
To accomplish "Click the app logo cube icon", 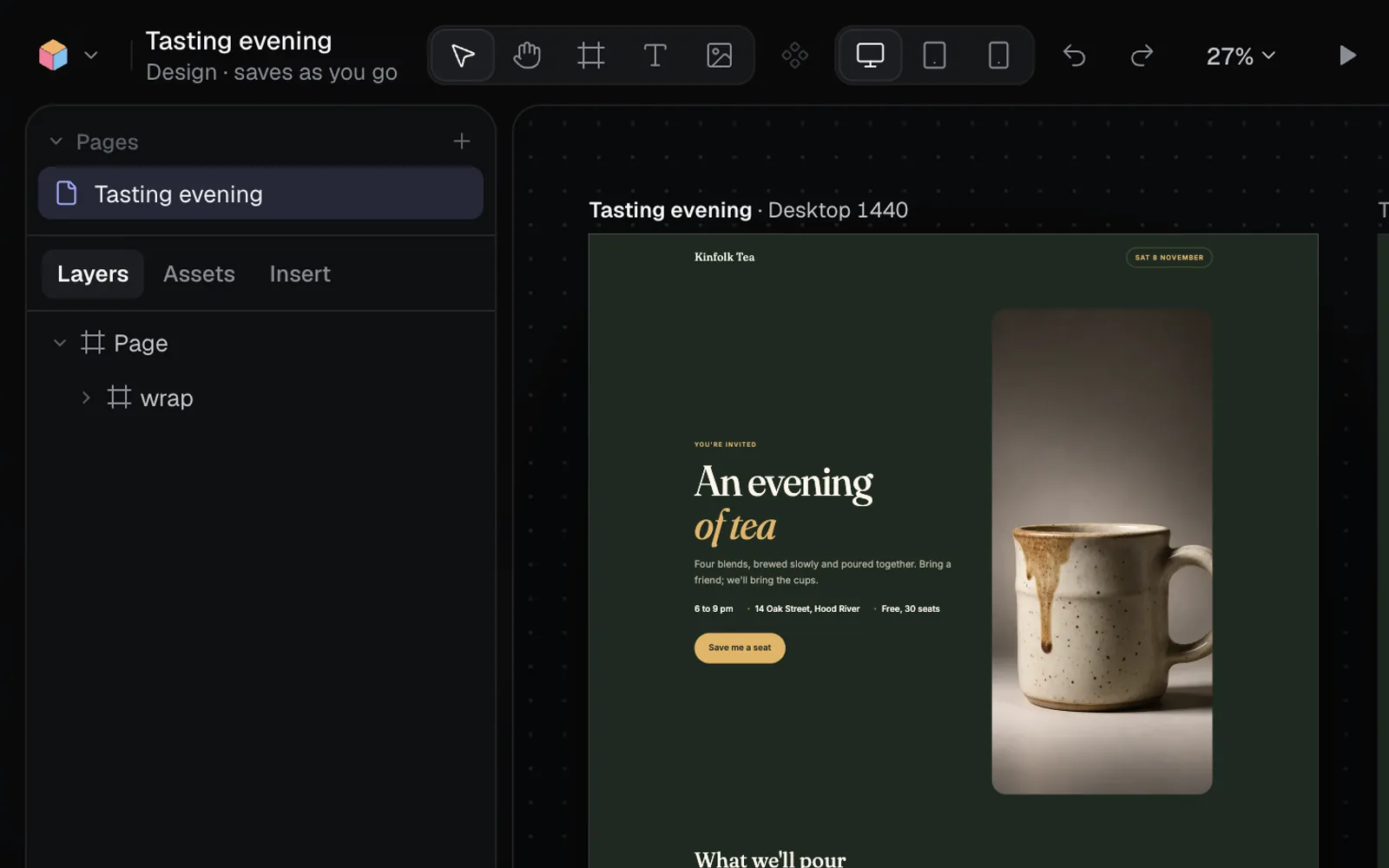I will (x=53, y=56).
